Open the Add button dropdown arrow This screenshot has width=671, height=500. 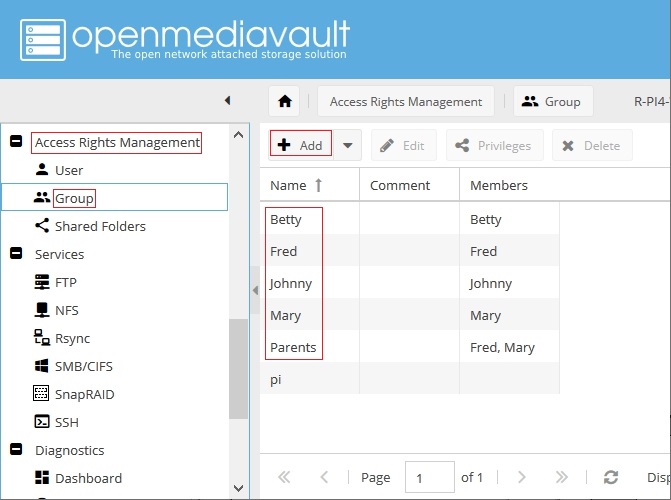pos(347,145)
